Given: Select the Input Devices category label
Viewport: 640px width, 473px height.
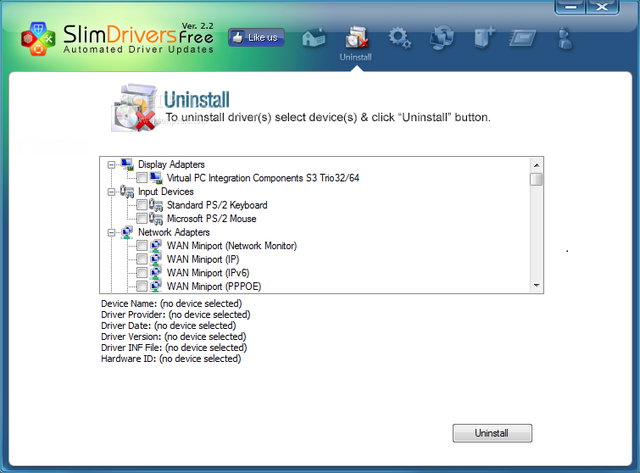Looking at the screenshot, I should [x=166, y=191].
